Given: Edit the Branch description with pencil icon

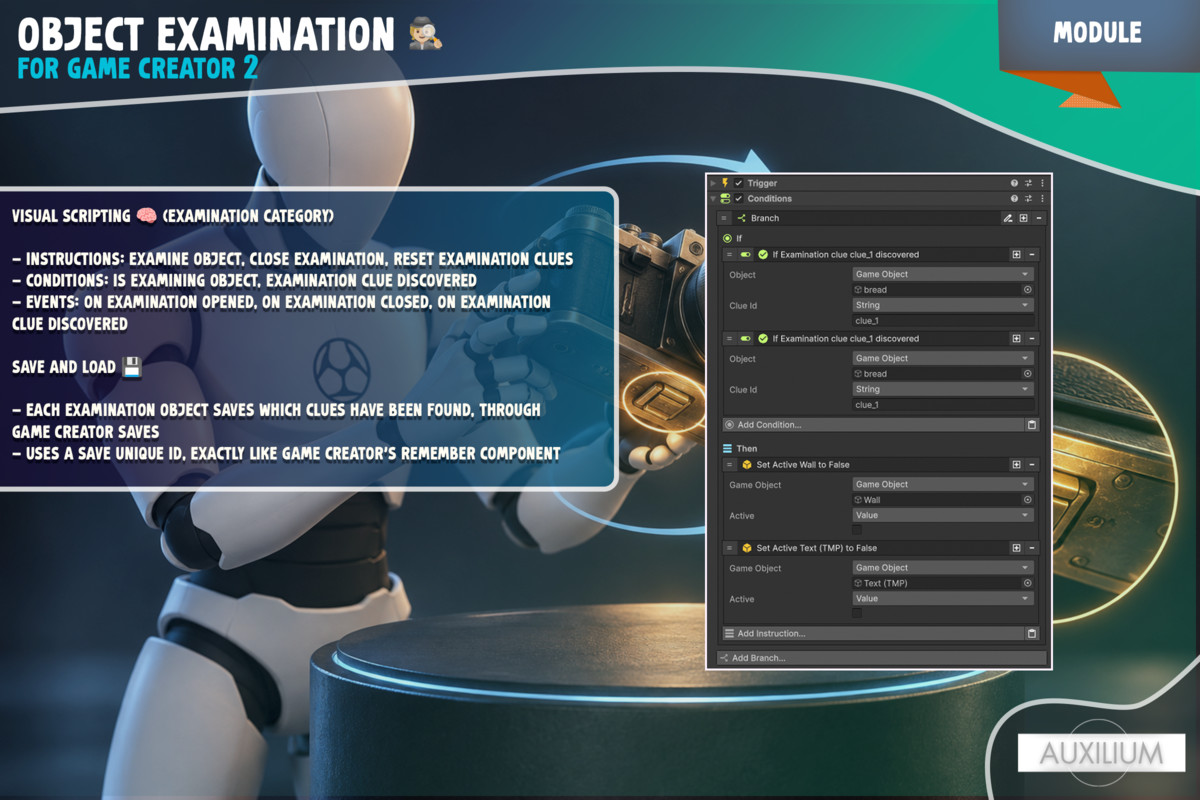Looking at the screenshot, I should point(1008,218).
